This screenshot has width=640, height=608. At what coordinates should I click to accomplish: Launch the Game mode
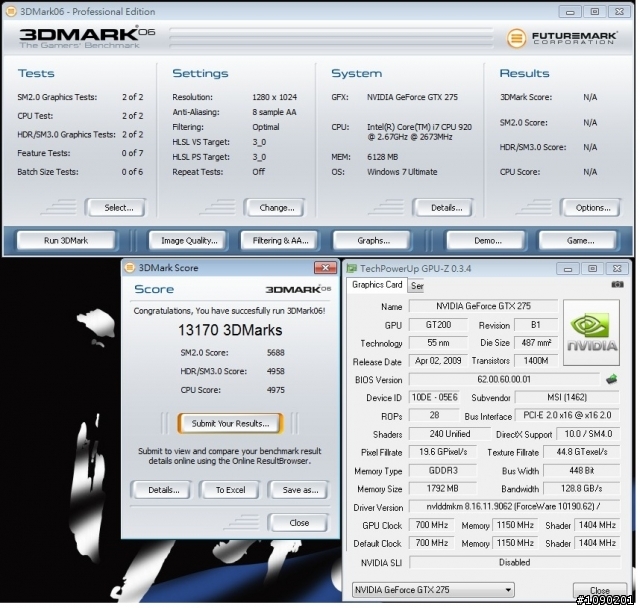coord(580,240)
